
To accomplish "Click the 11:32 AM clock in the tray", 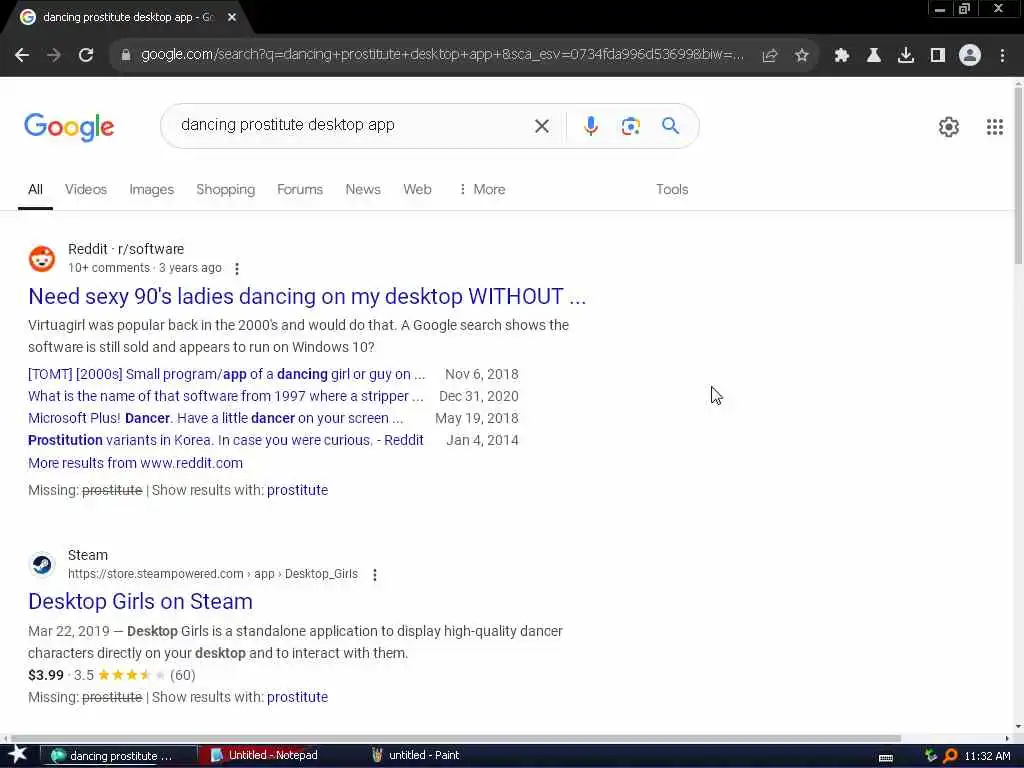I will coord(987,756).
